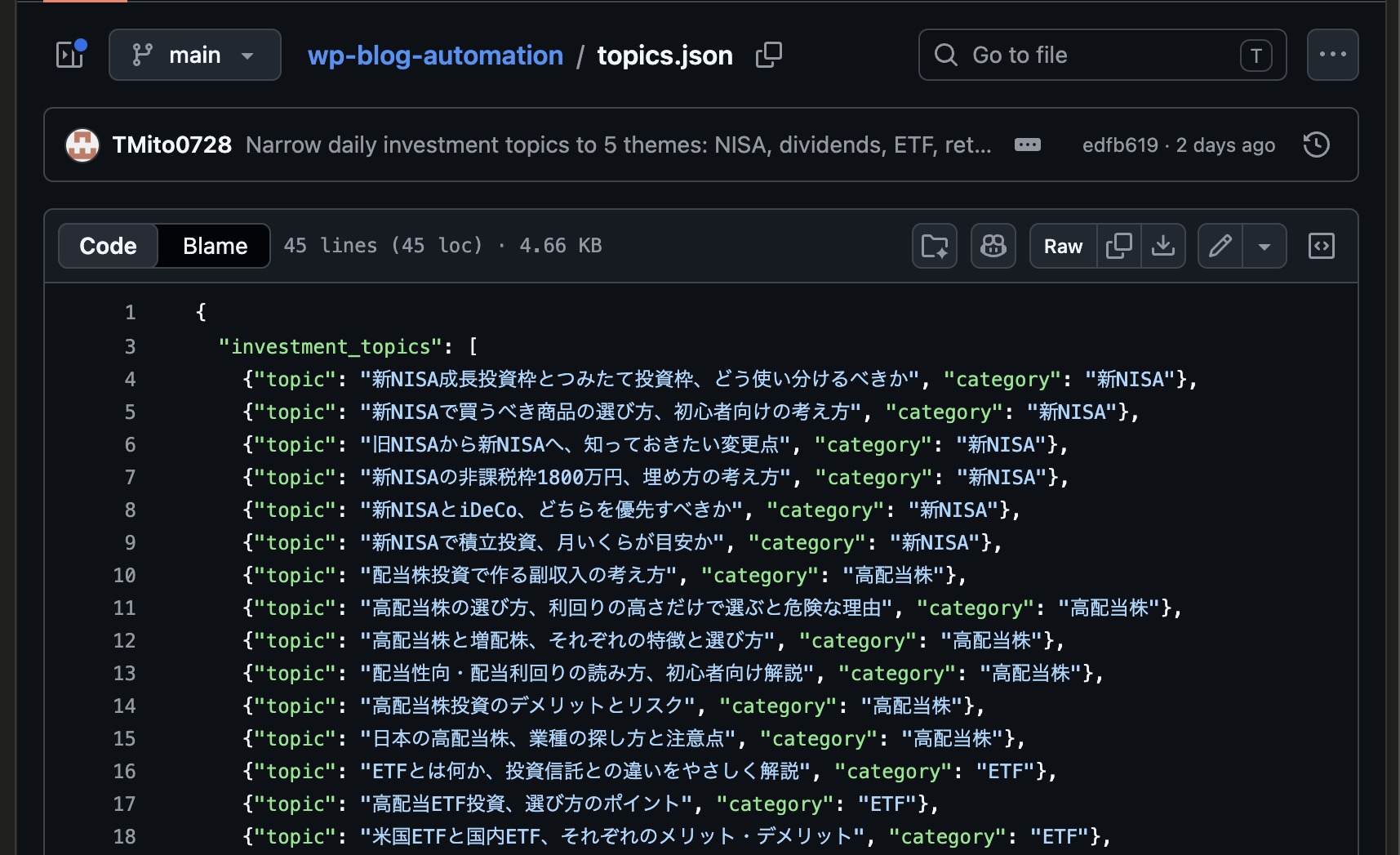Select line number 16

pyautogui.click(x=124, y=771)
